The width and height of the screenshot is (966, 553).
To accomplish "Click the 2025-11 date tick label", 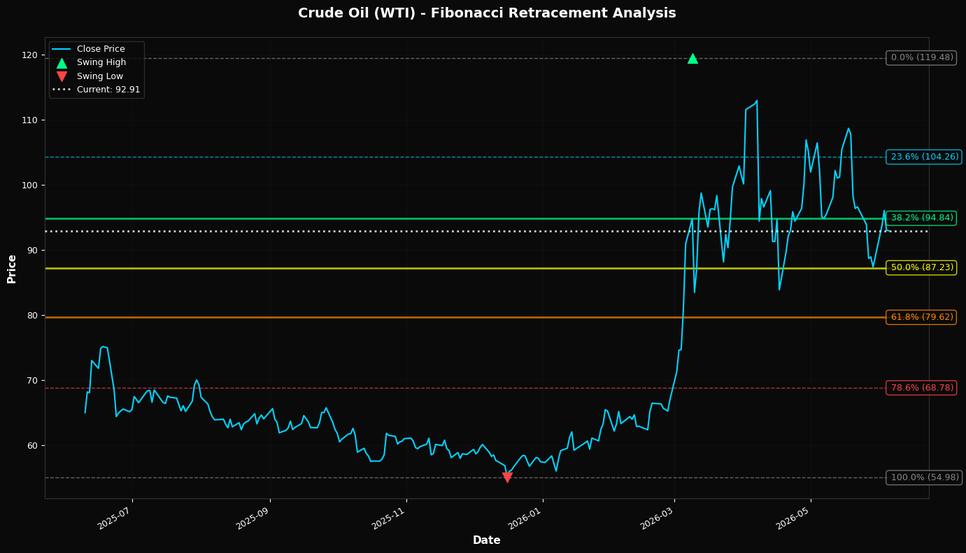I will tap(389, 517).
